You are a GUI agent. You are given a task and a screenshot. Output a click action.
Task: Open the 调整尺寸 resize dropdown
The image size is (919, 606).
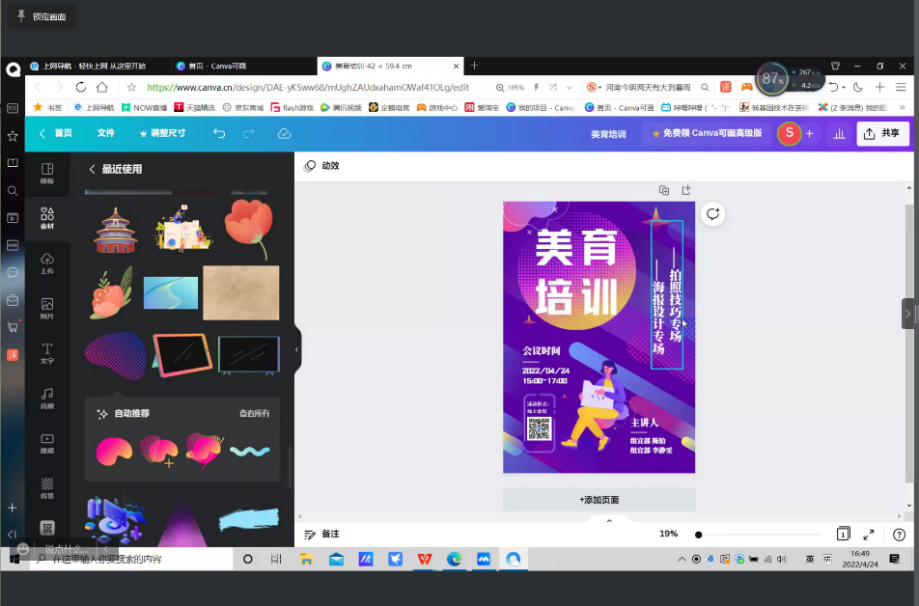(161, 133)
